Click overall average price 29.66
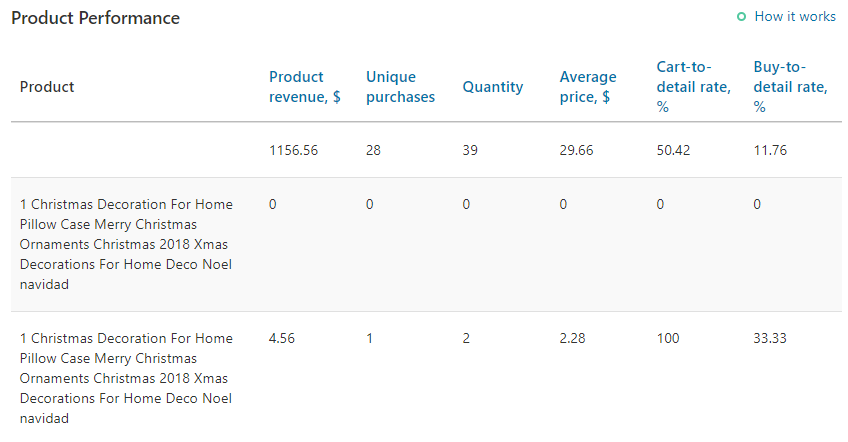The image size is (848, 442). tap(576, 150)
